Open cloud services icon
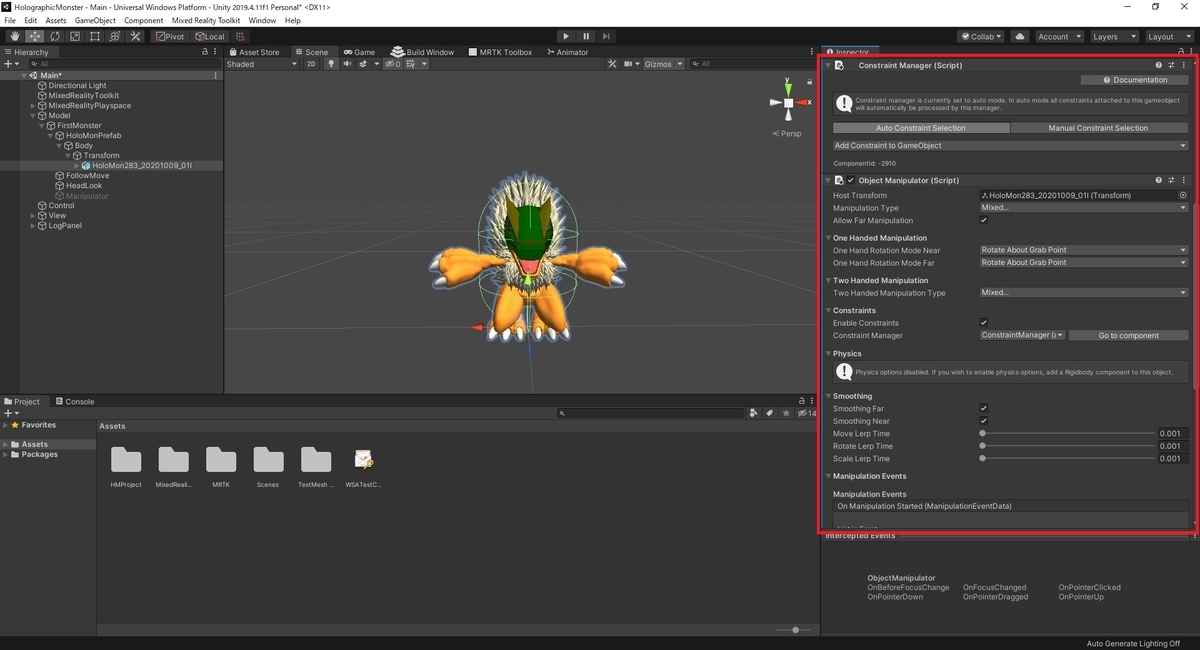Screen dimensions: 1200x650 1020,36
